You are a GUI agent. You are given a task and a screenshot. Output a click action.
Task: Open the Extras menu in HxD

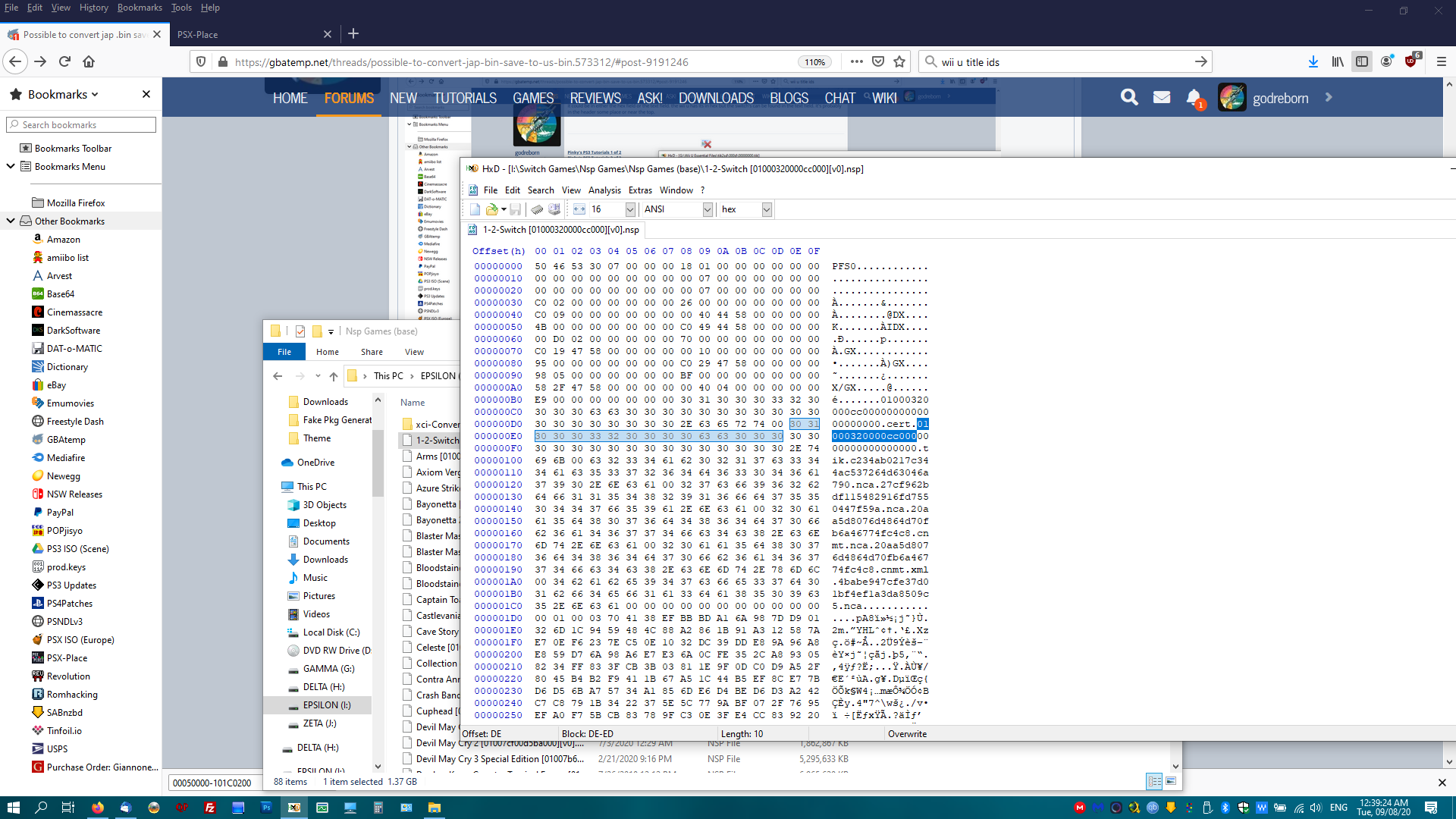coord(640,190)
